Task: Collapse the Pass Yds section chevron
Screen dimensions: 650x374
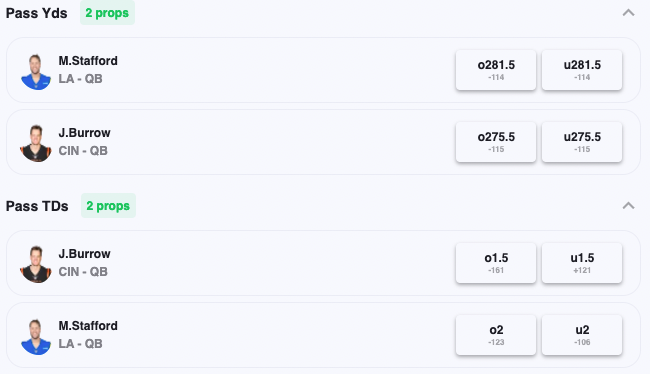Action: pyautogui.click(x=628, y=13)
